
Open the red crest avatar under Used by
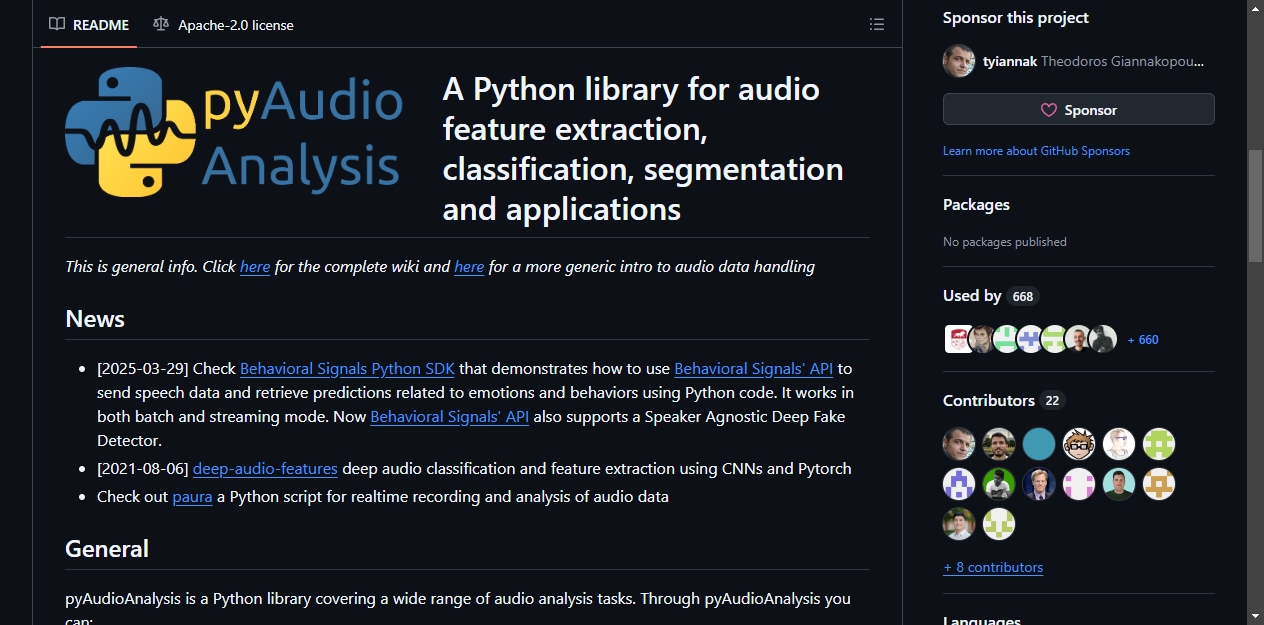coord(958,339)
